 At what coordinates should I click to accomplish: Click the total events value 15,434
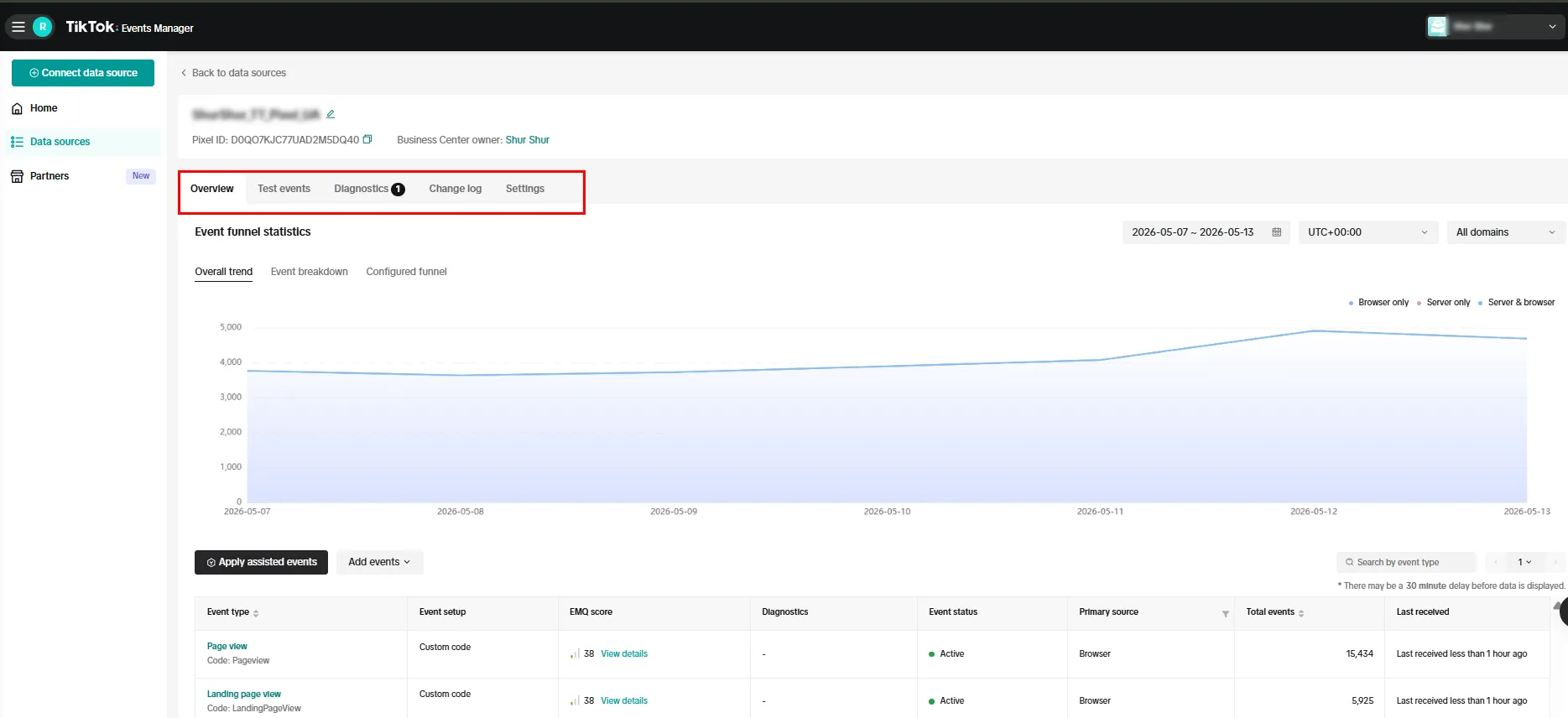(x=1360, y=653)
